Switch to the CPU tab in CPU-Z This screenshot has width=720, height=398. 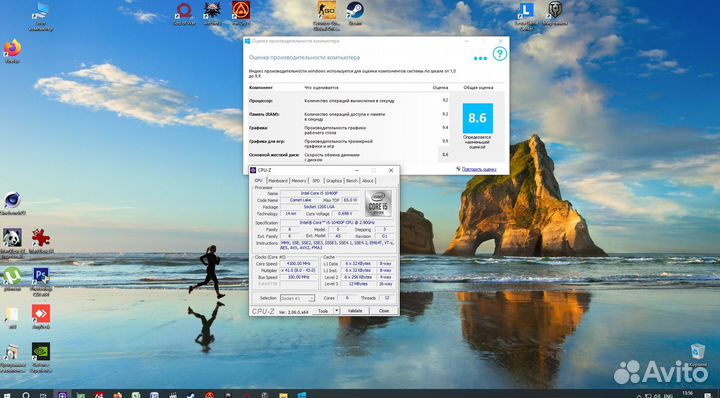pyautogui.click(x=259, y=180)
